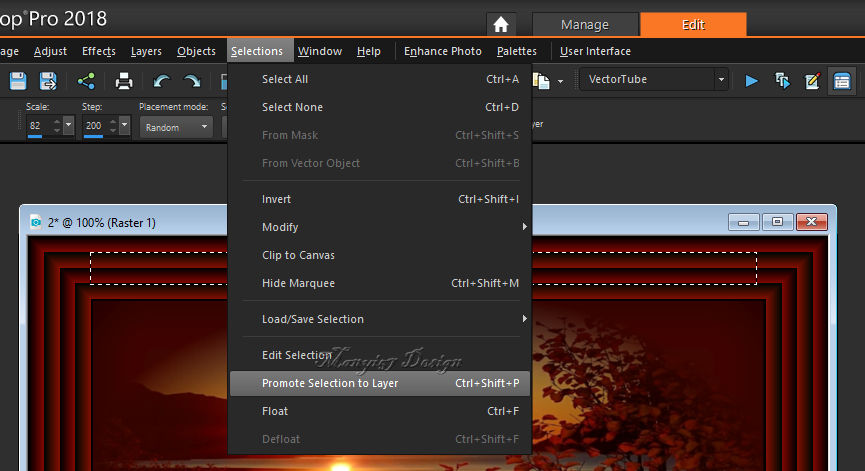Screen dimensions: 865x471
Task: Open the Effects menu
Action: tap(99, 51)
